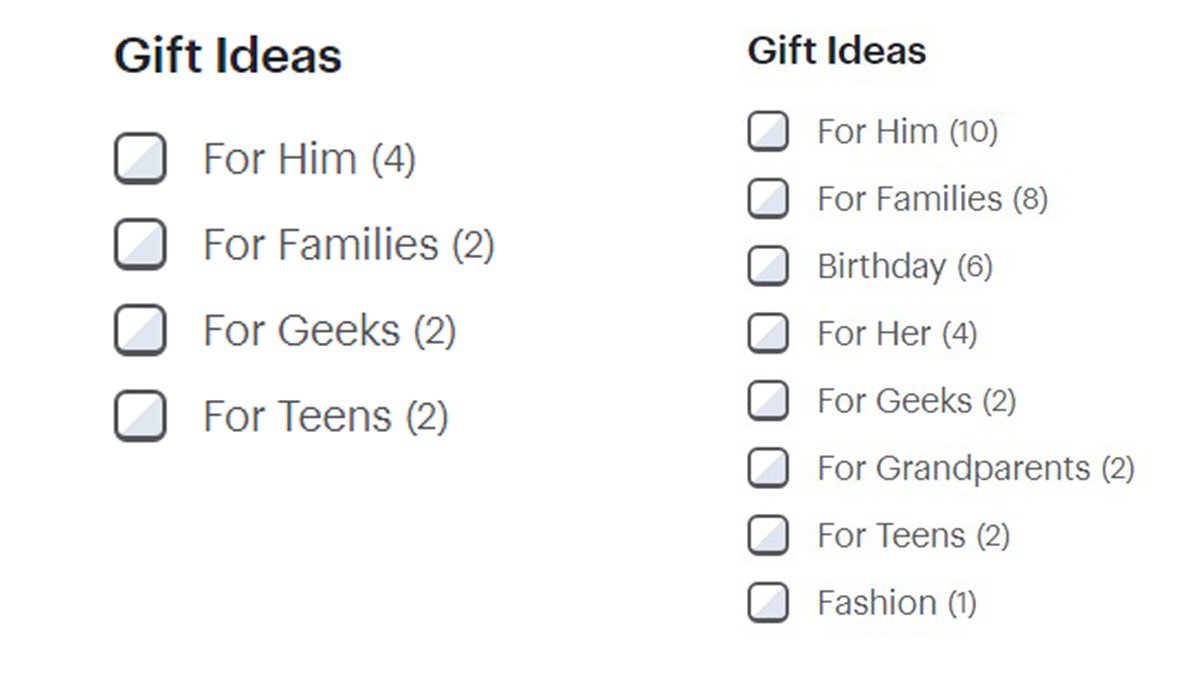Click the 'For Her (4)' label text
Viewport: 1200px width, 675px height.
tap(896, 333)
